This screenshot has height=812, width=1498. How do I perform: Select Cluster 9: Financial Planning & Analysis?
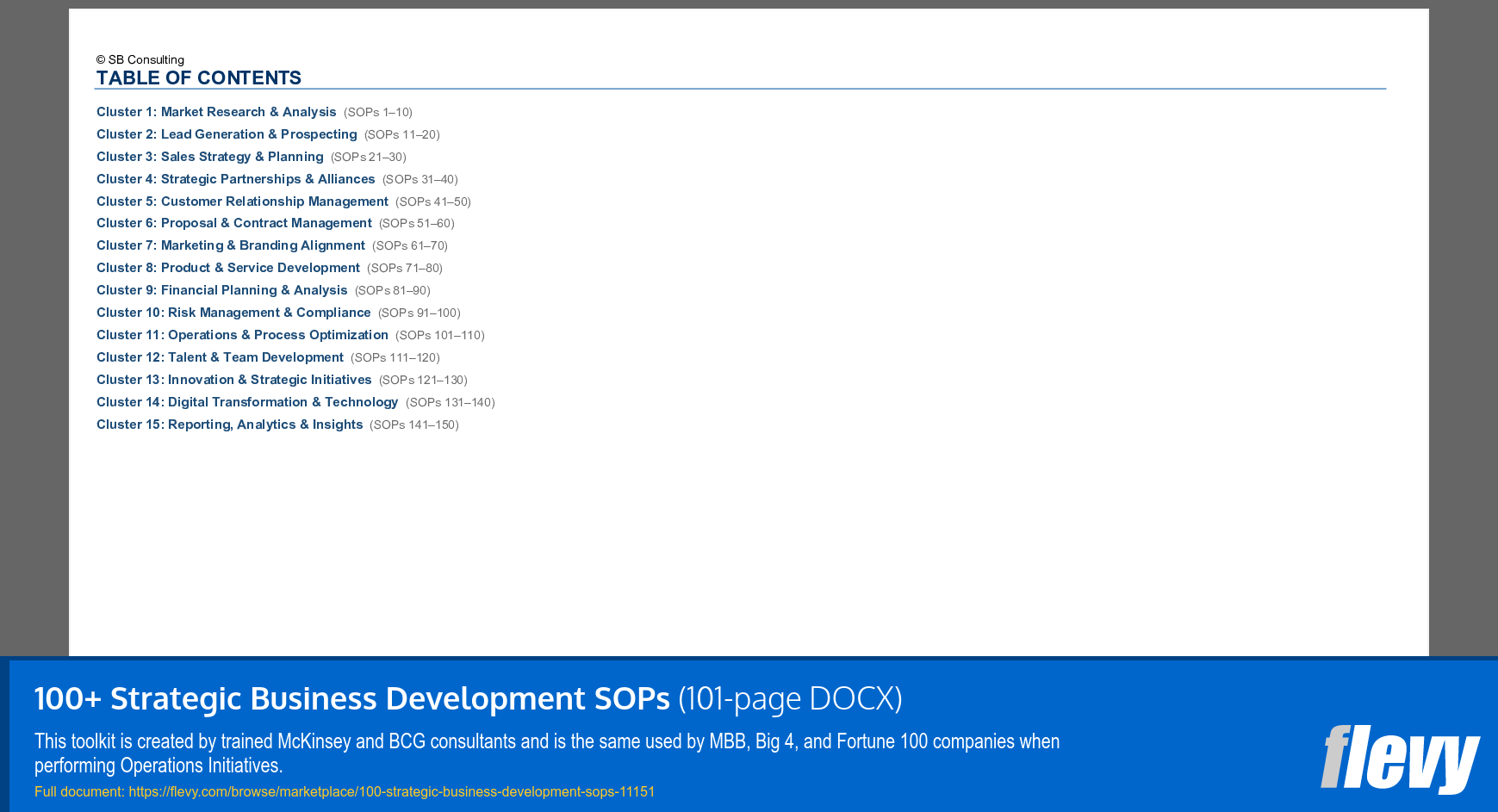[221, 290]
